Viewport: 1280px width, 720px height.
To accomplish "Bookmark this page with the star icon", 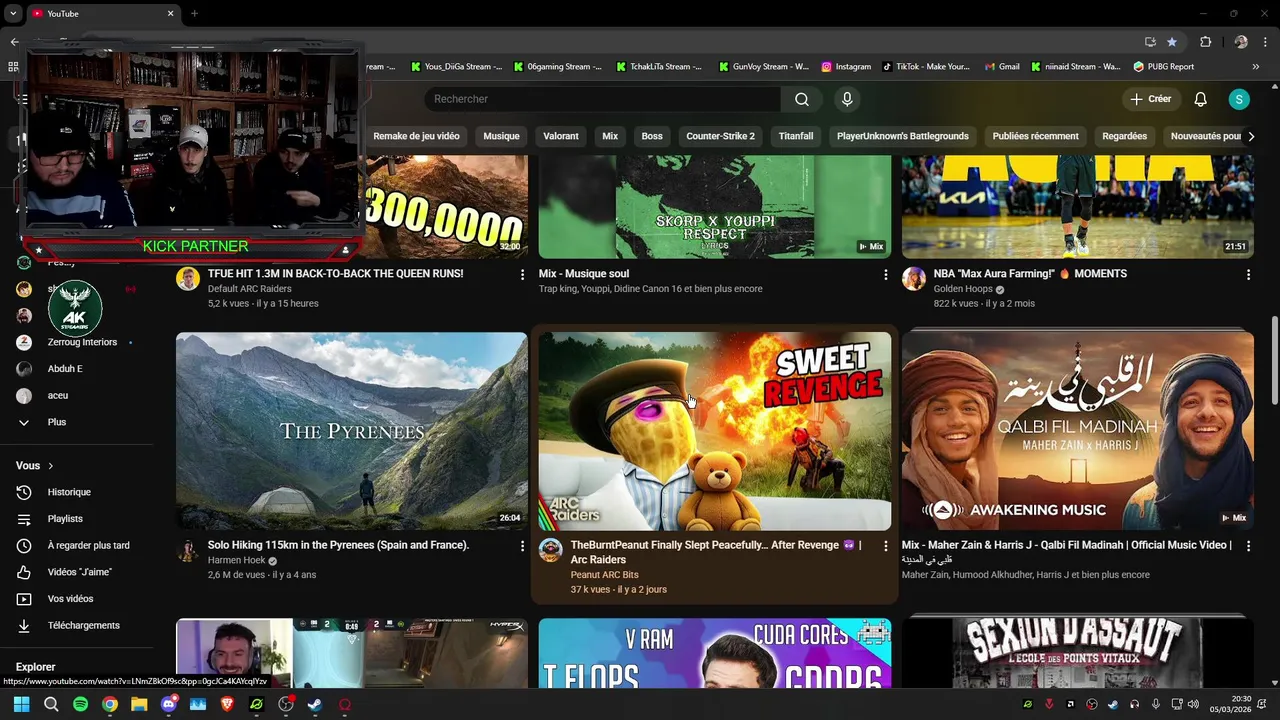I will point(1171,42).
